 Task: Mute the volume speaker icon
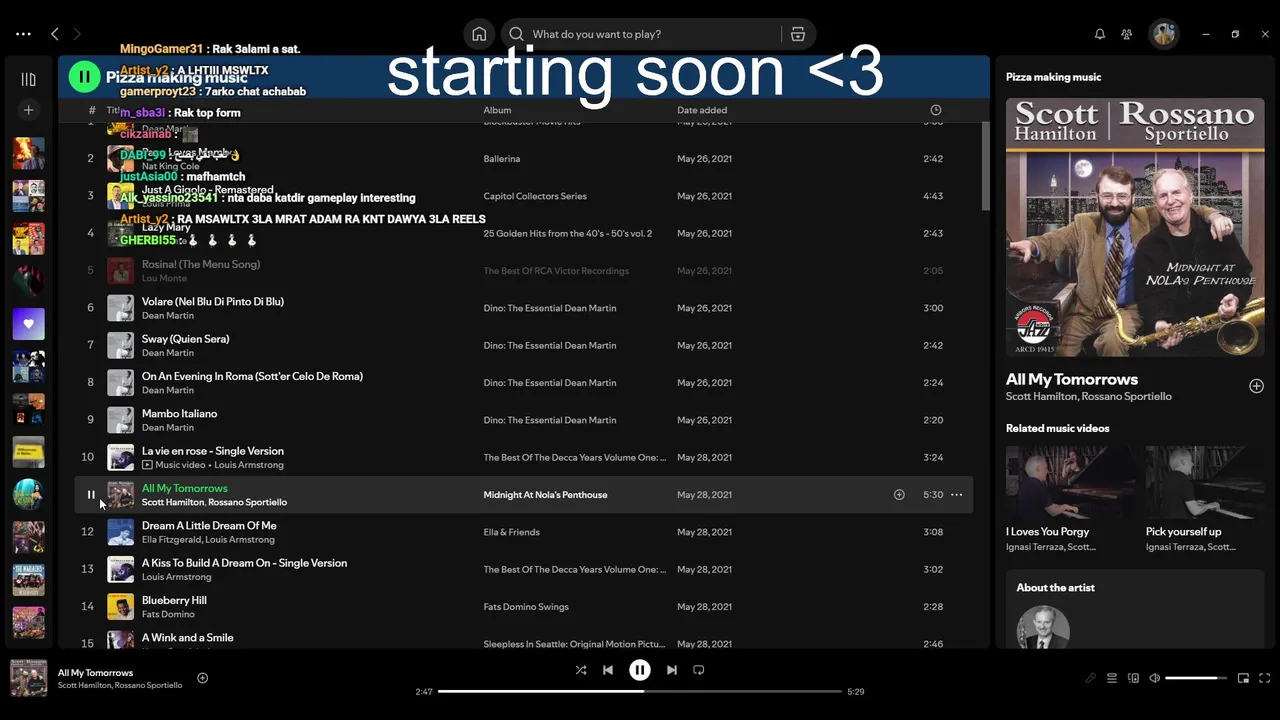1154,678
